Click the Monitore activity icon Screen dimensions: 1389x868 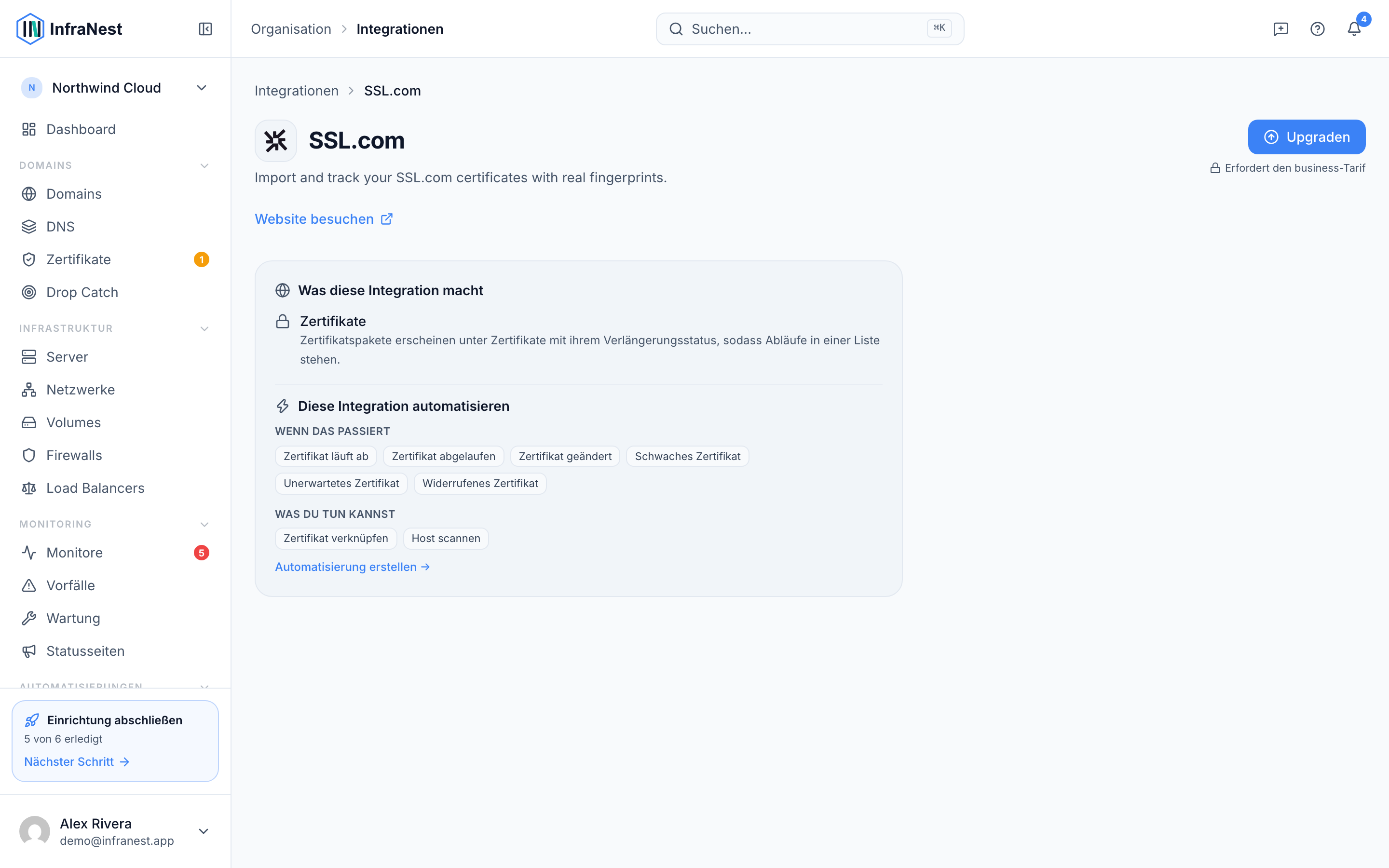(x=29, y=553)
